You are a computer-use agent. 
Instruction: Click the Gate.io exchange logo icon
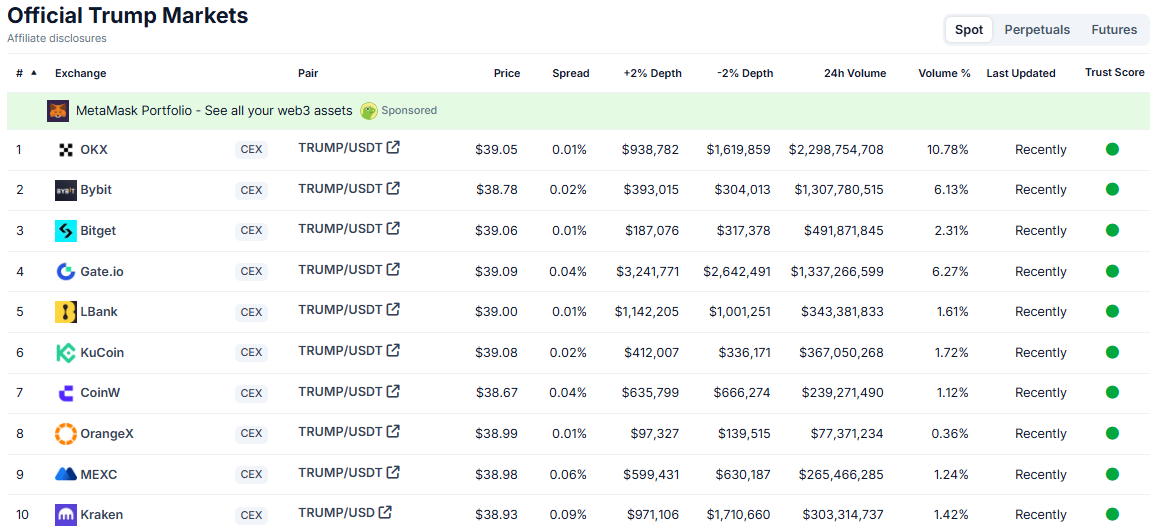click(66, 271)
